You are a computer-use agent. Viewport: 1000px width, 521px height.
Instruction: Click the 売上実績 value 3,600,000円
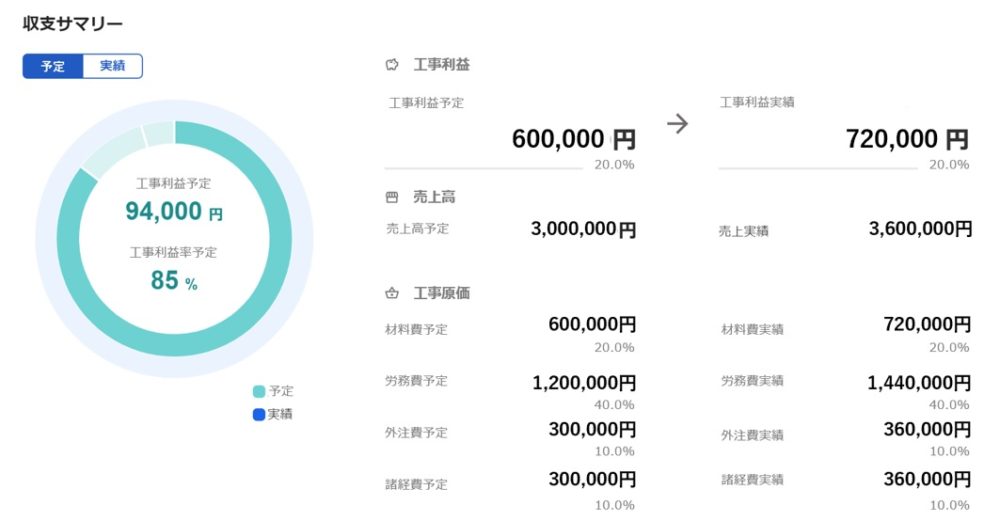920,230
